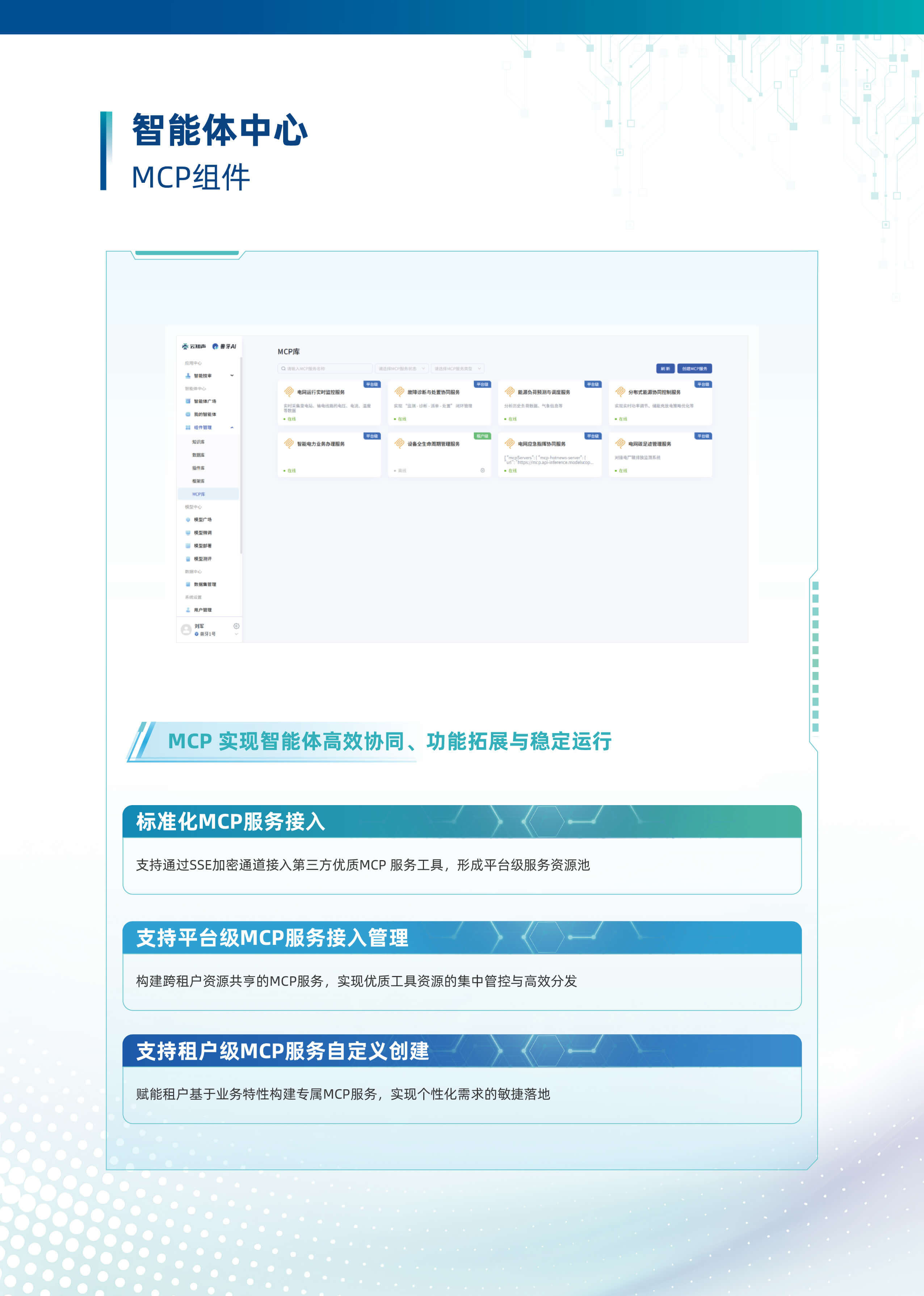
Task: Click the MCP服务名称 search field
Action: pyautogui.click(x=325, y=369)
